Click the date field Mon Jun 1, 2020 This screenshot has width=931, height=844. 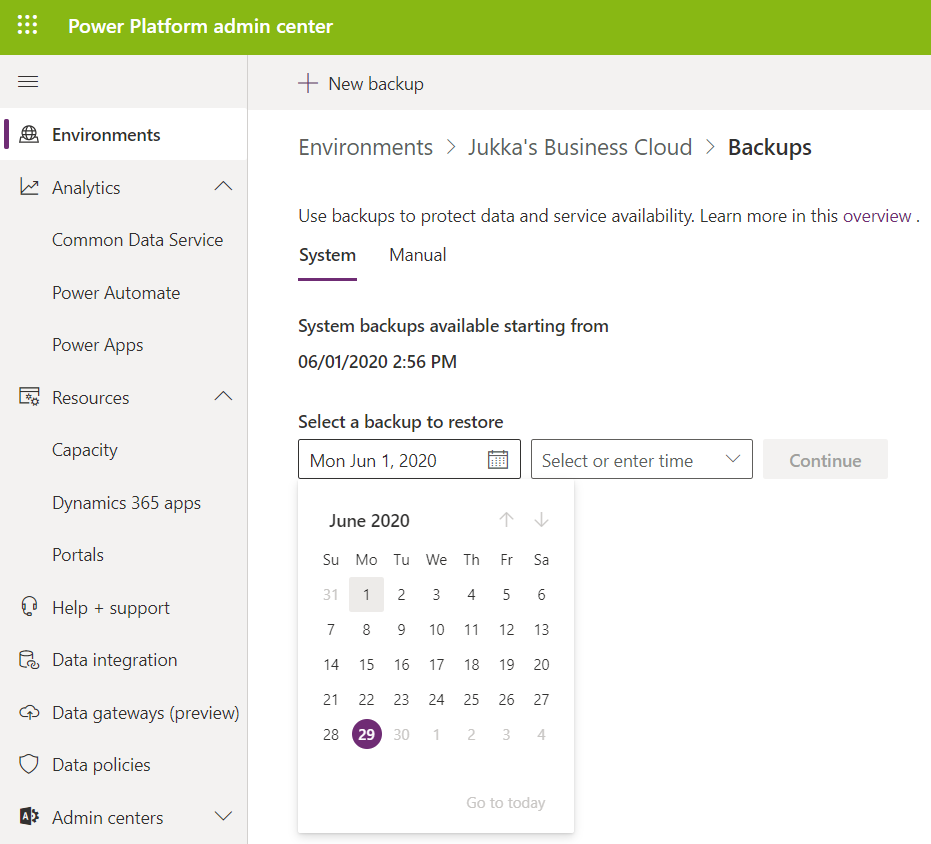(x=409, y=459)
